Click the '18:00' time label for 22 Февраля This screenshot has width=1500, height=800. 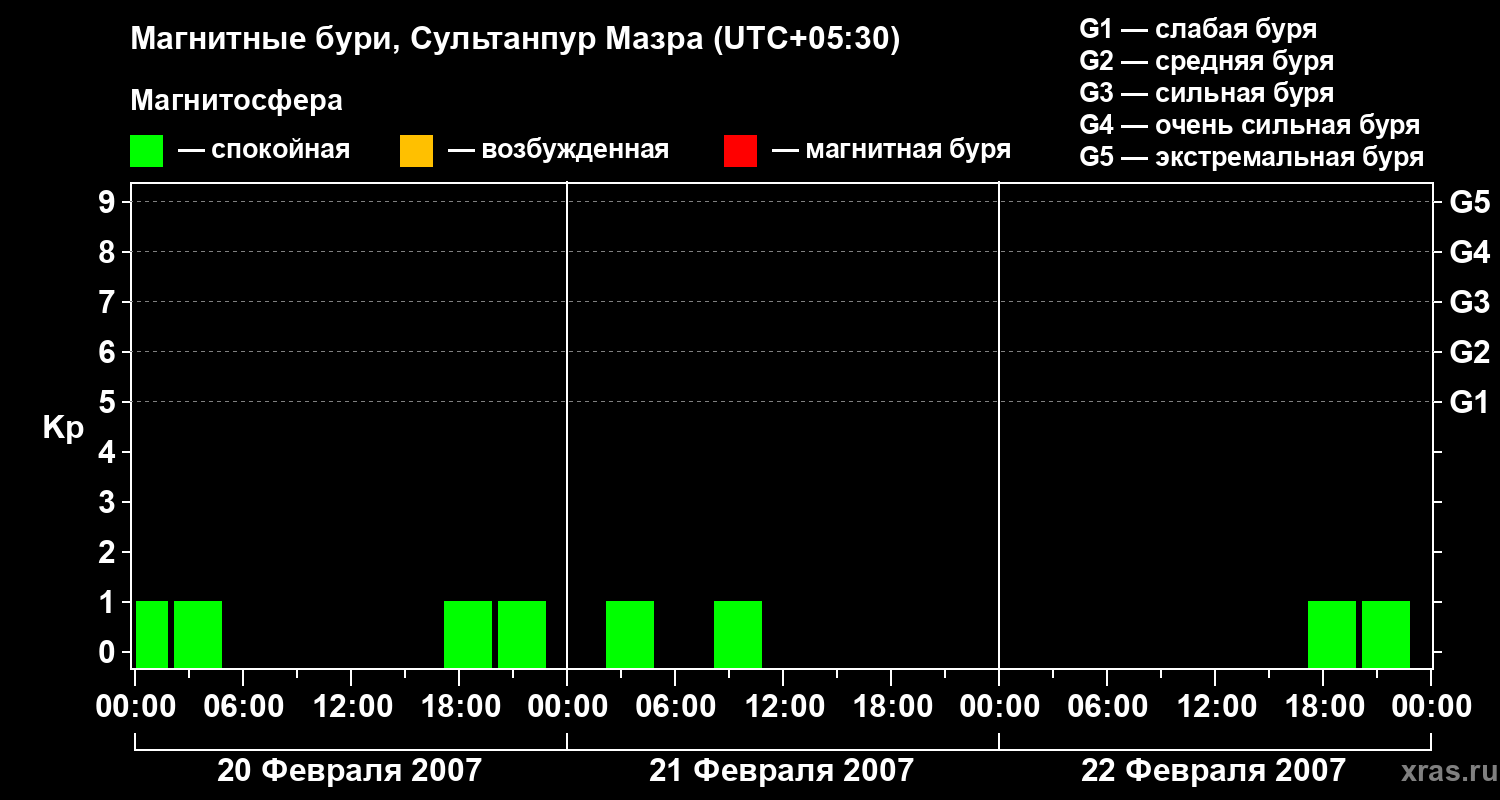click(x=1323, y=707)
